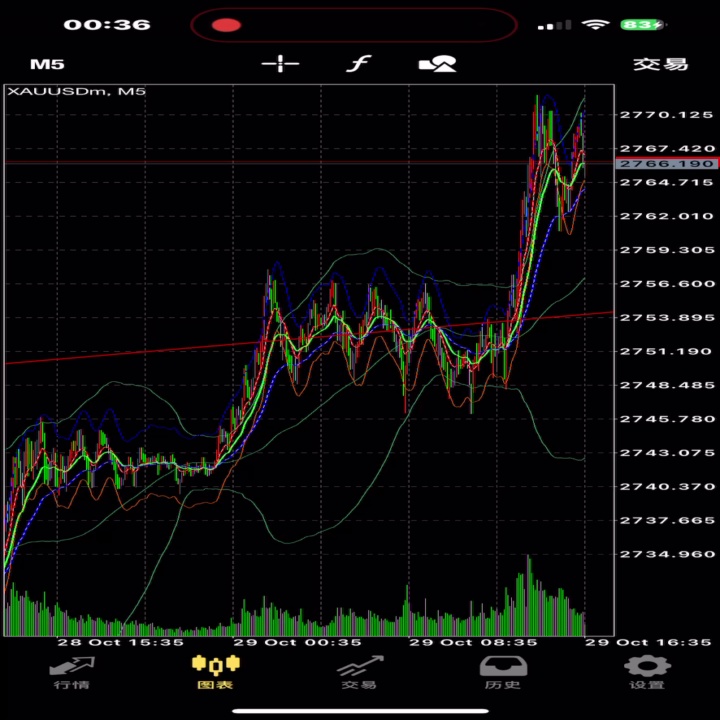Tap the 2753.895 price axis label

coord(667,318)
